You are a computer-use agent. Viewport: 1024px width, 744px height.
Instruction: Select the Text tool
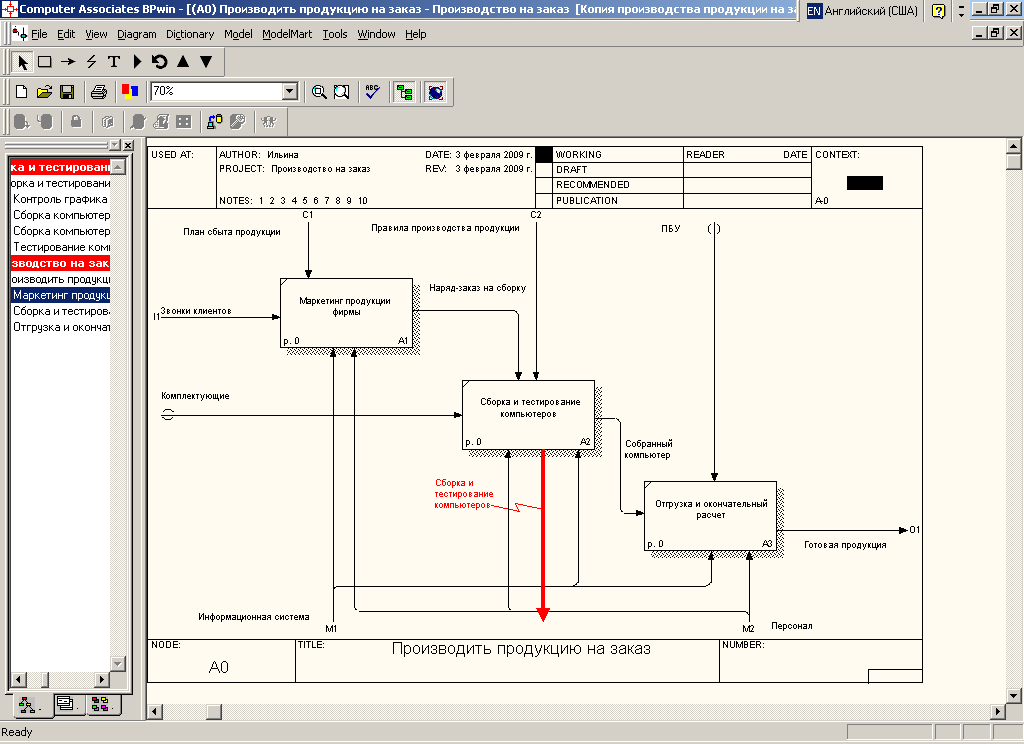tap(114, 62)
